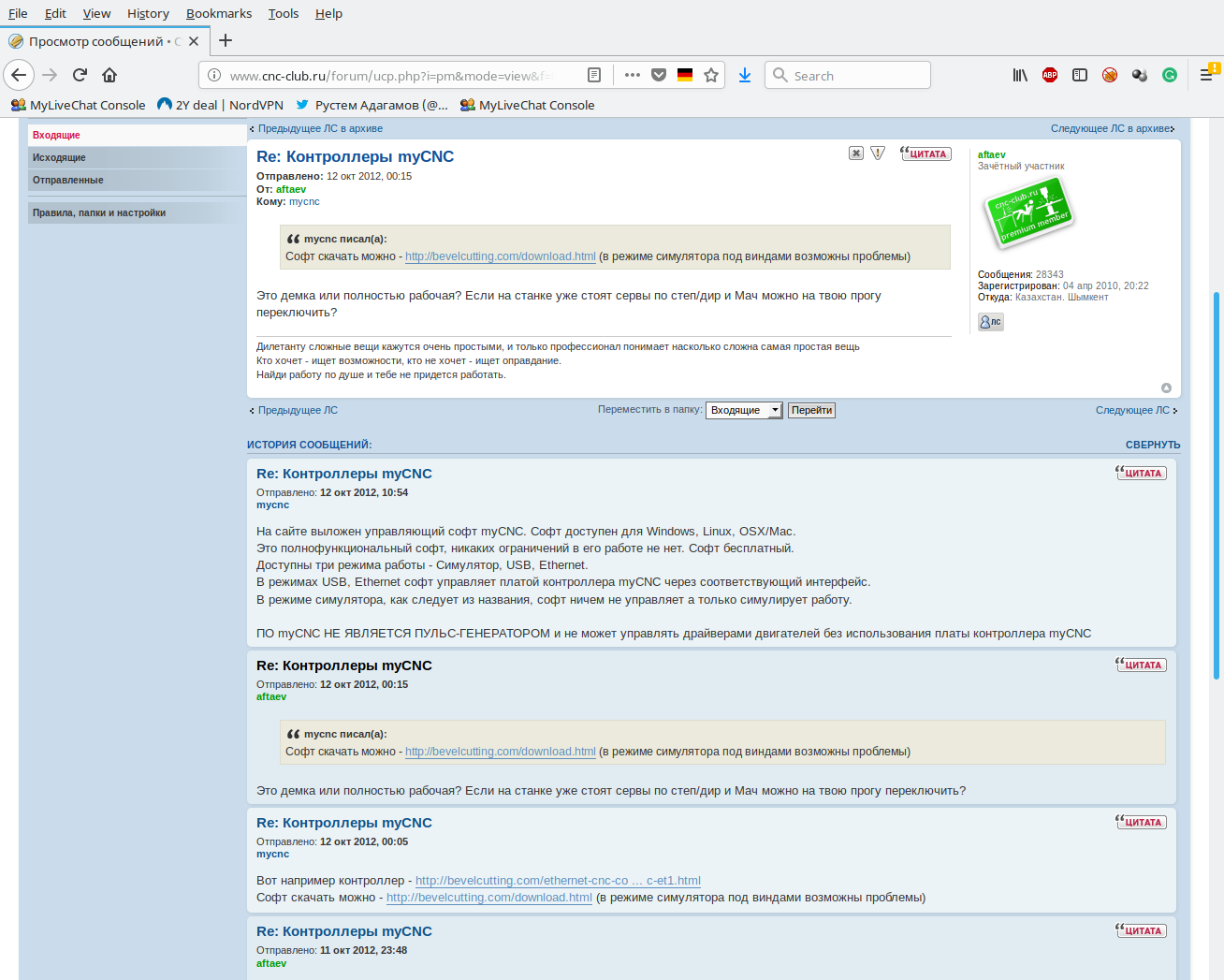Select the Просмотр сообщений browser tab
The width and height of the screenshot is (1224, 980).
point(105,41)
